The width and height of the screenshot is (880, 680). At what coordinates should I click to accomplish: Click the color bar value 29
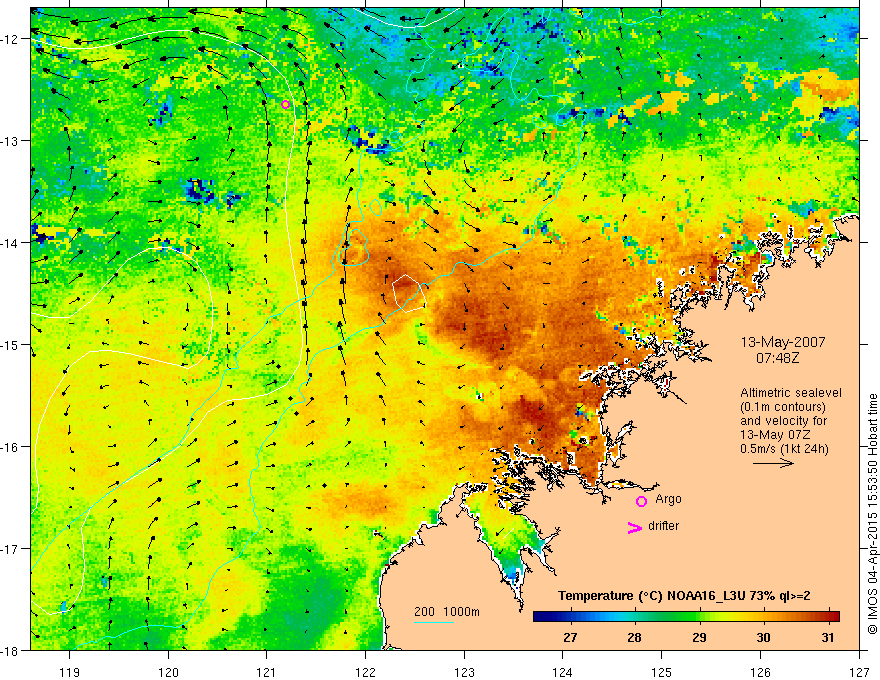coord(699,638)
